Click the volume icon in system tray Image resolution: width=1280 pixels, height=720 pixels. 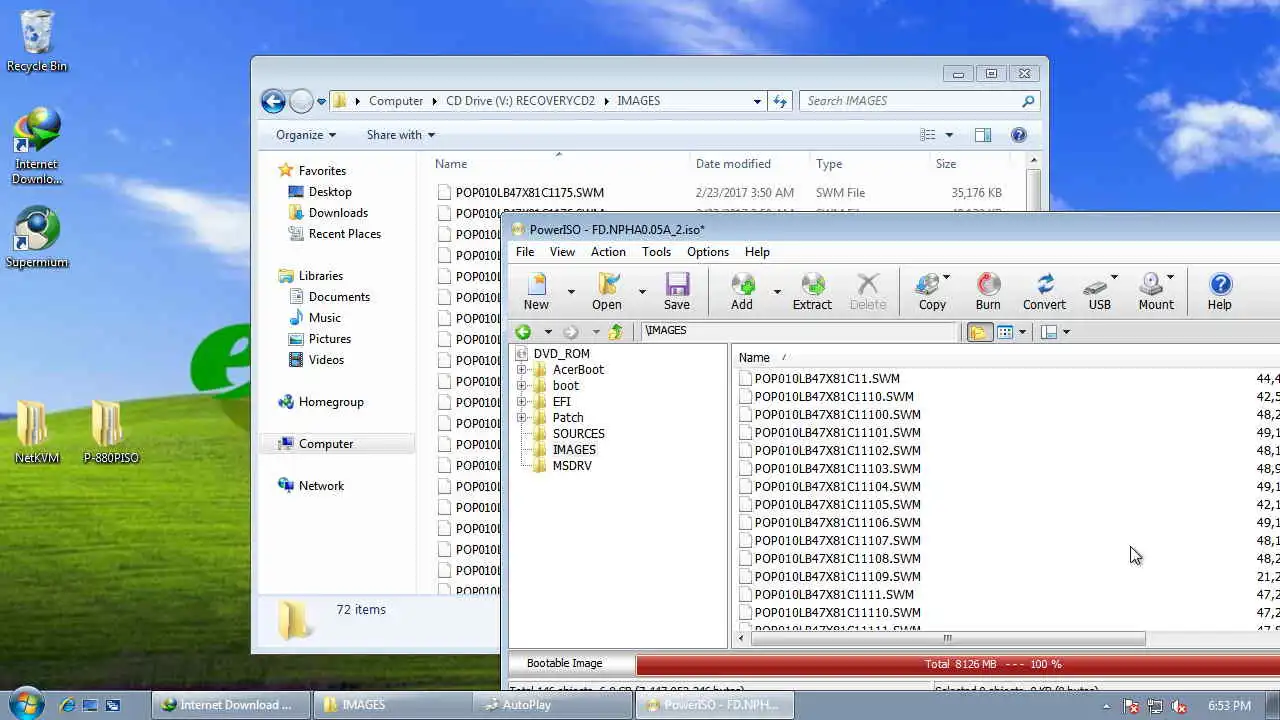[x=1177, y=706]
